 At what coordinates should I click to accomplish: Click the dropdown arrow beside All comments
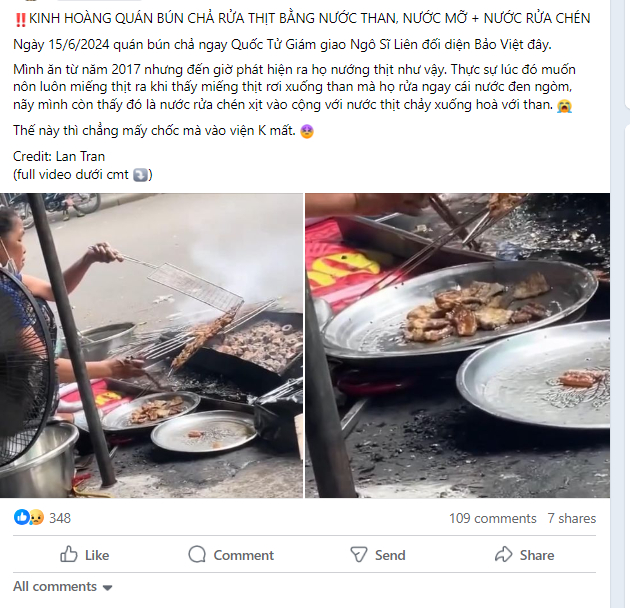(107, 588)
